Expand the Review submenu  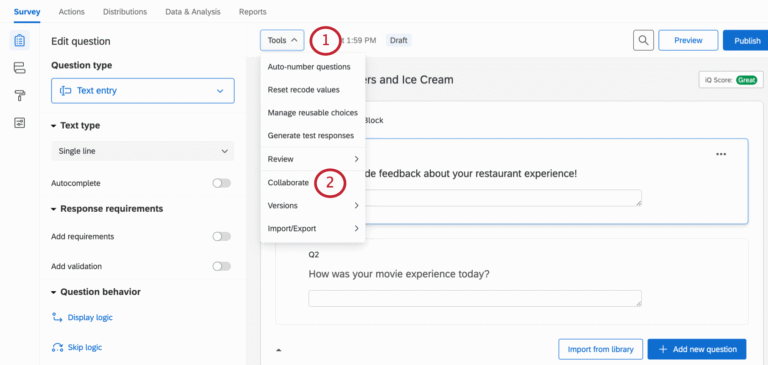tap(313, 159)
